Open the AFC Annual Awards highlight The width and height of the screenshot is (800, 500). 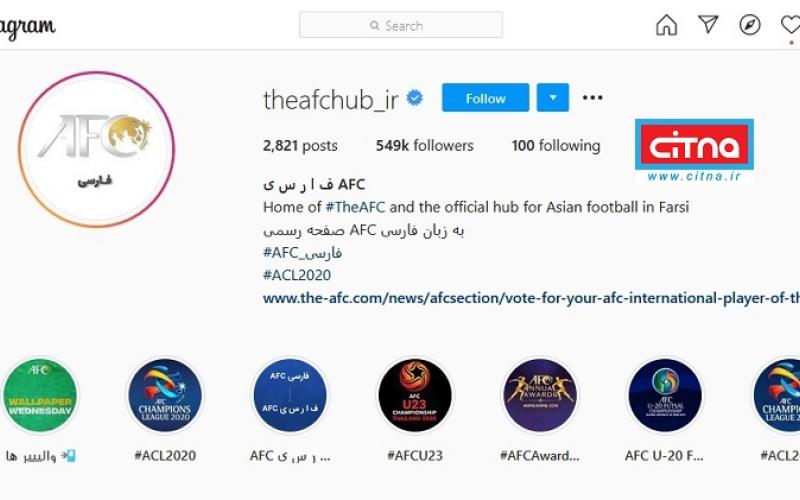click(x=540, y=395)
